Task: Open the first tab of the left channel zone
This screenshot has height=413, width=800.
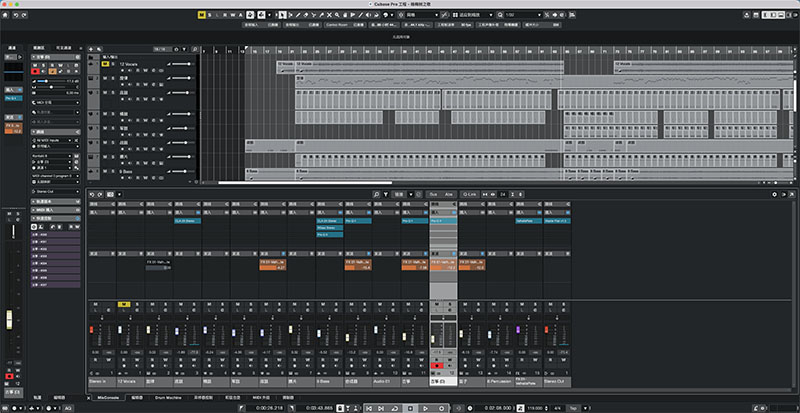Action: tap(12, 48)
